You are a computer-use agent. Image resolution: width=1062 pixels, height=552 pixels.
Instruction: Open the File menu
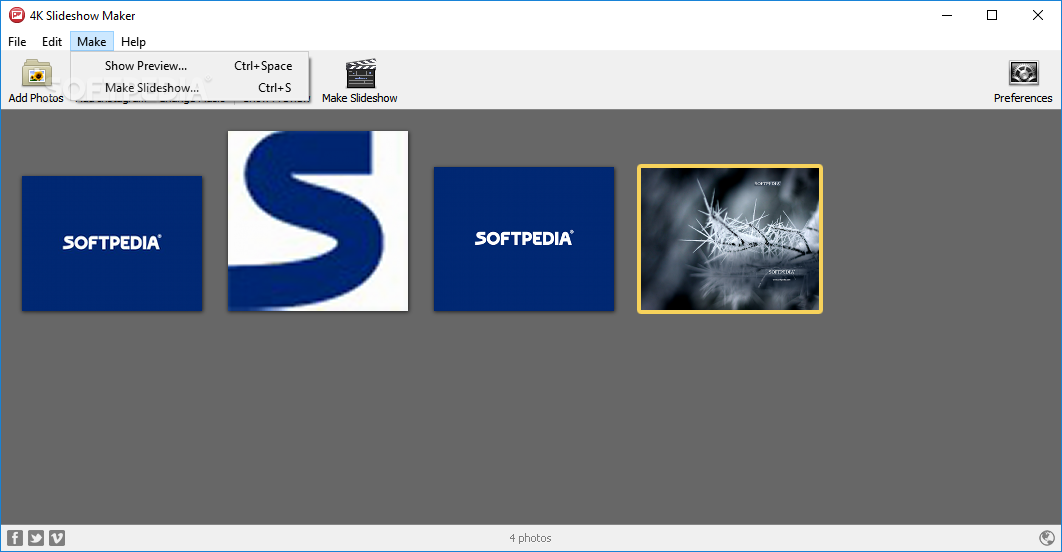coord(17,41)
